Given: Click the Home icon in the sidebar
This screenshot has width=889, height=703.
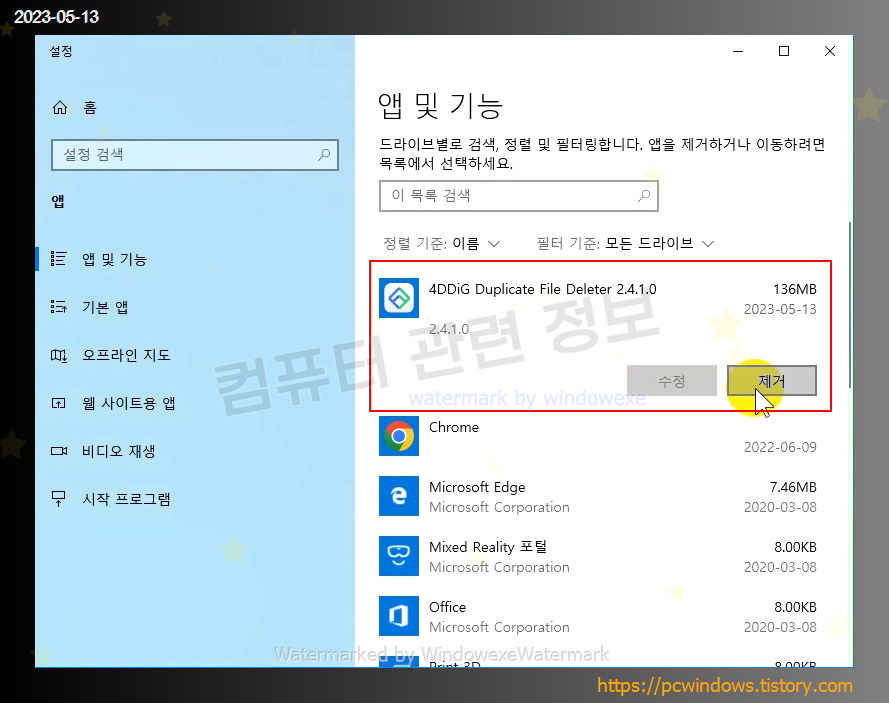Looking at the screenshot, I should click(x=60, y=108).
